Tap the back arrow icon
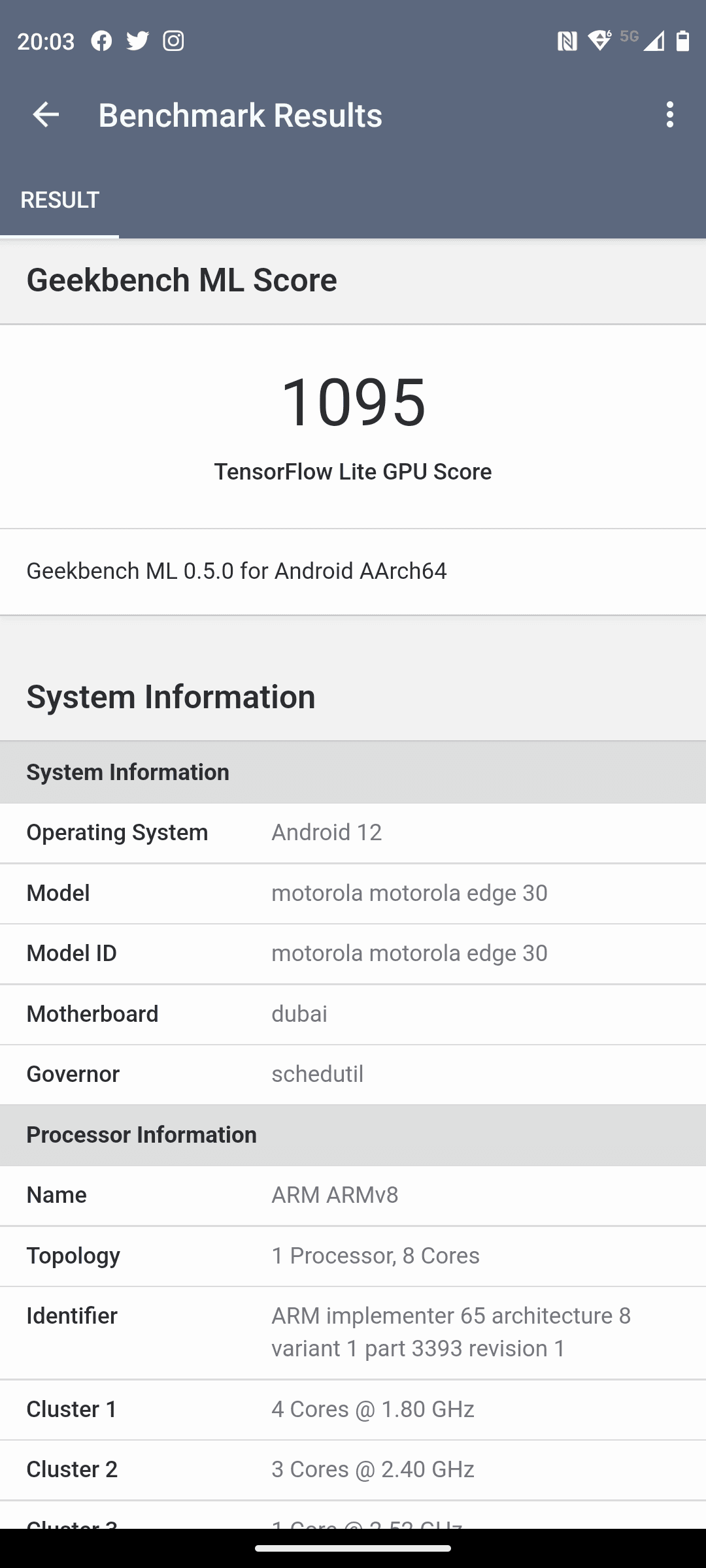The image size is (706, 1568). tap(46, 115)
